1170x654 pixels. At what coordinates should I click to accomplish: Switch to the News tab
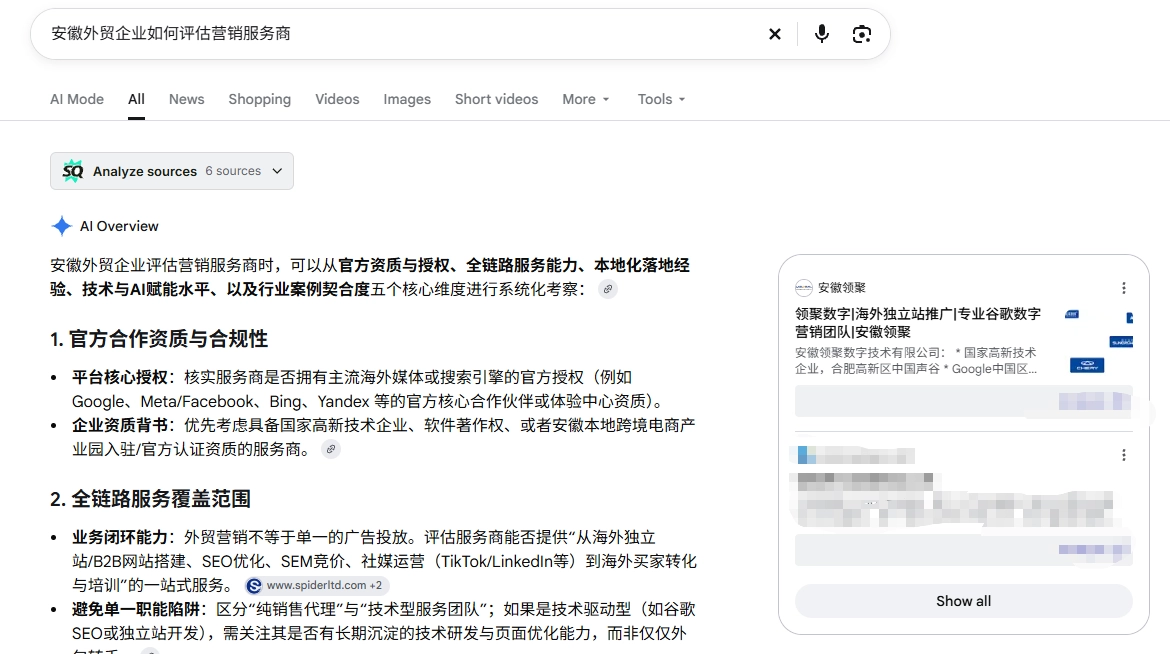click(187, 99)
